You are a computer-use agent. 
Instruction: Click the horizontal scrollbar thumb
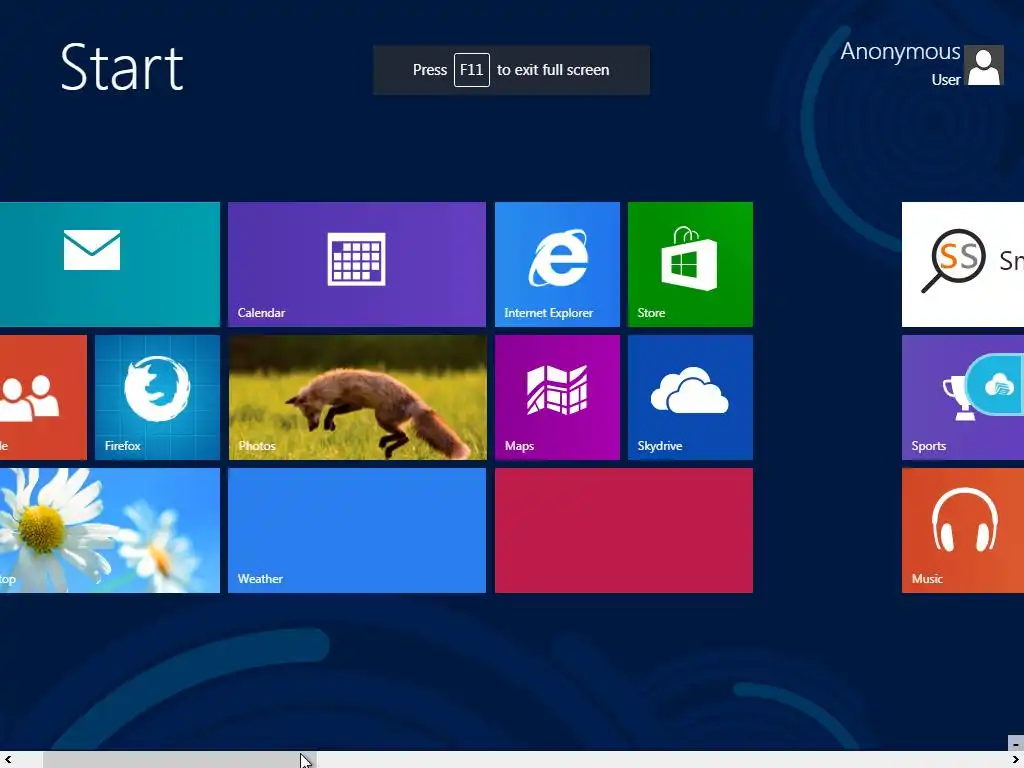tap(180, 760)
